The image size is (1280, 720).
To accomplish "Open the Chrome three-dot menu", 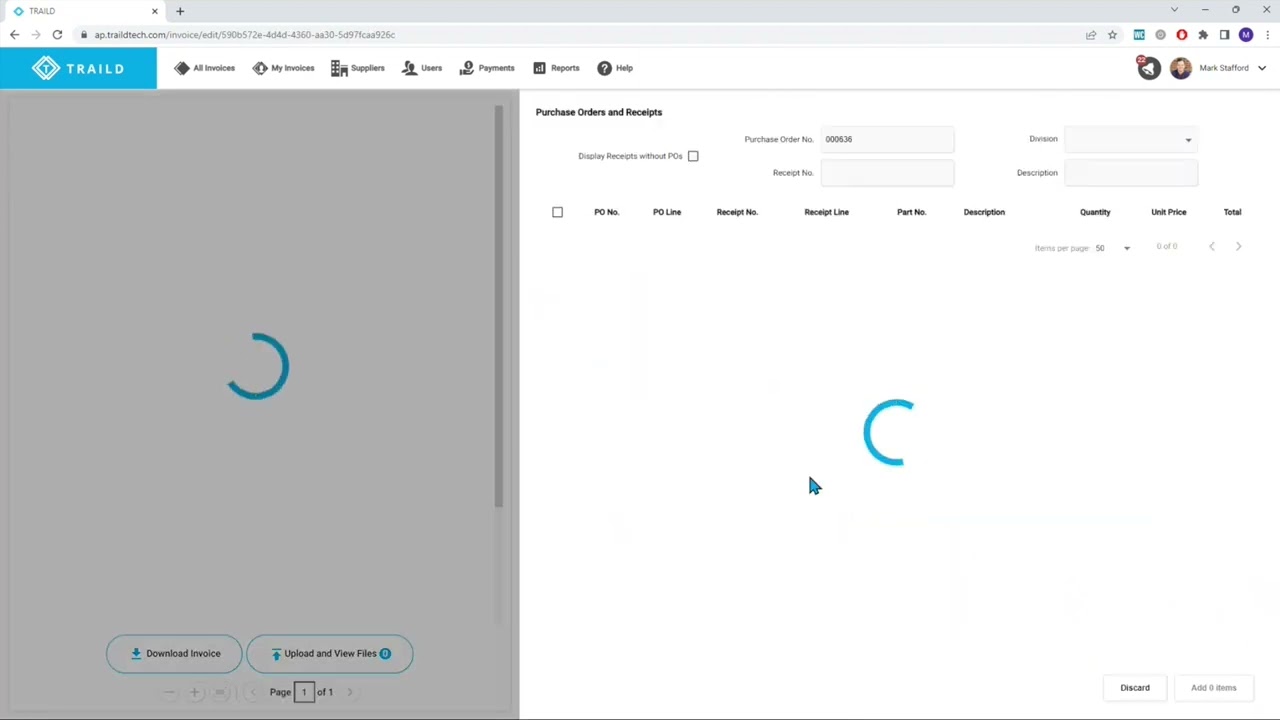I will point(1266,35).
